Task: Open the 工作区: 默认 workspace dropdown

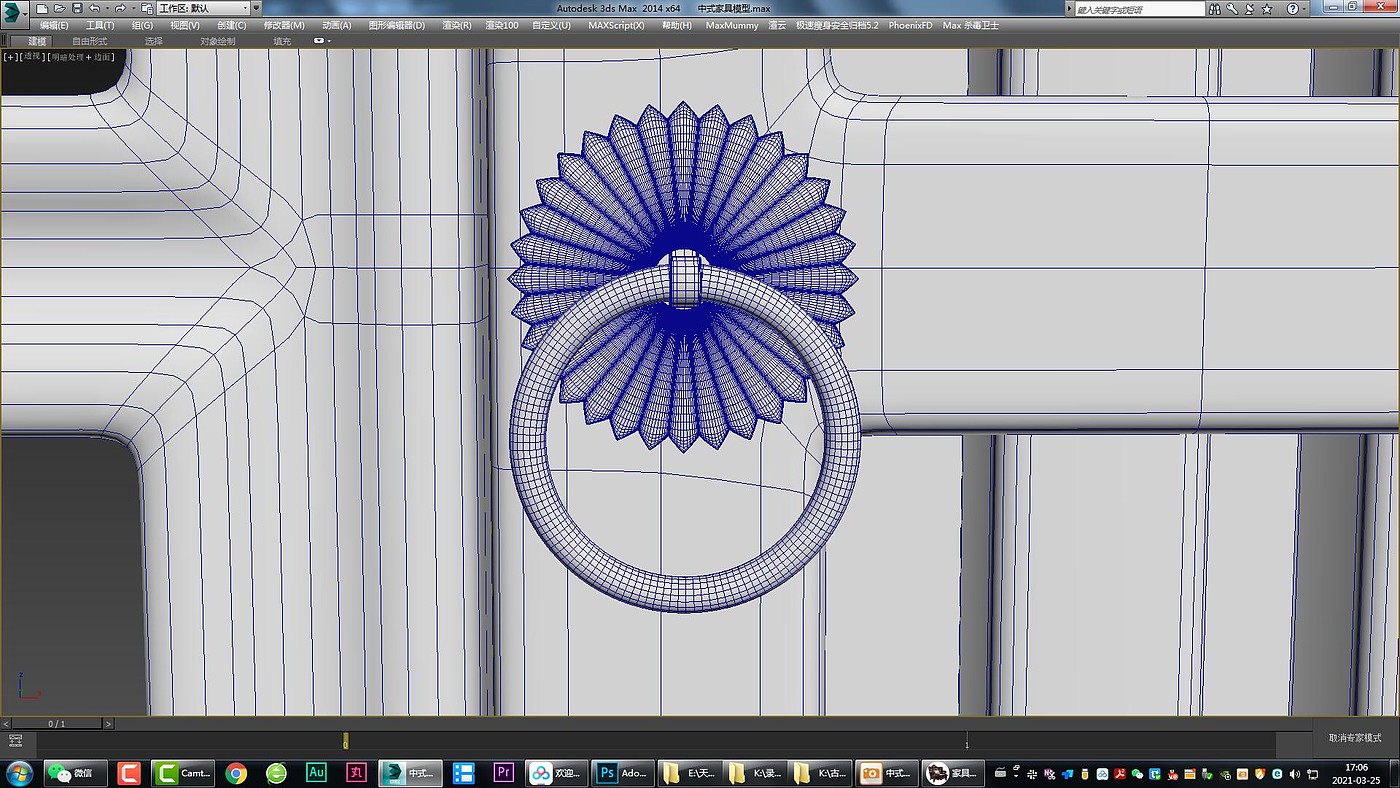Action: [x=202, y=8]
